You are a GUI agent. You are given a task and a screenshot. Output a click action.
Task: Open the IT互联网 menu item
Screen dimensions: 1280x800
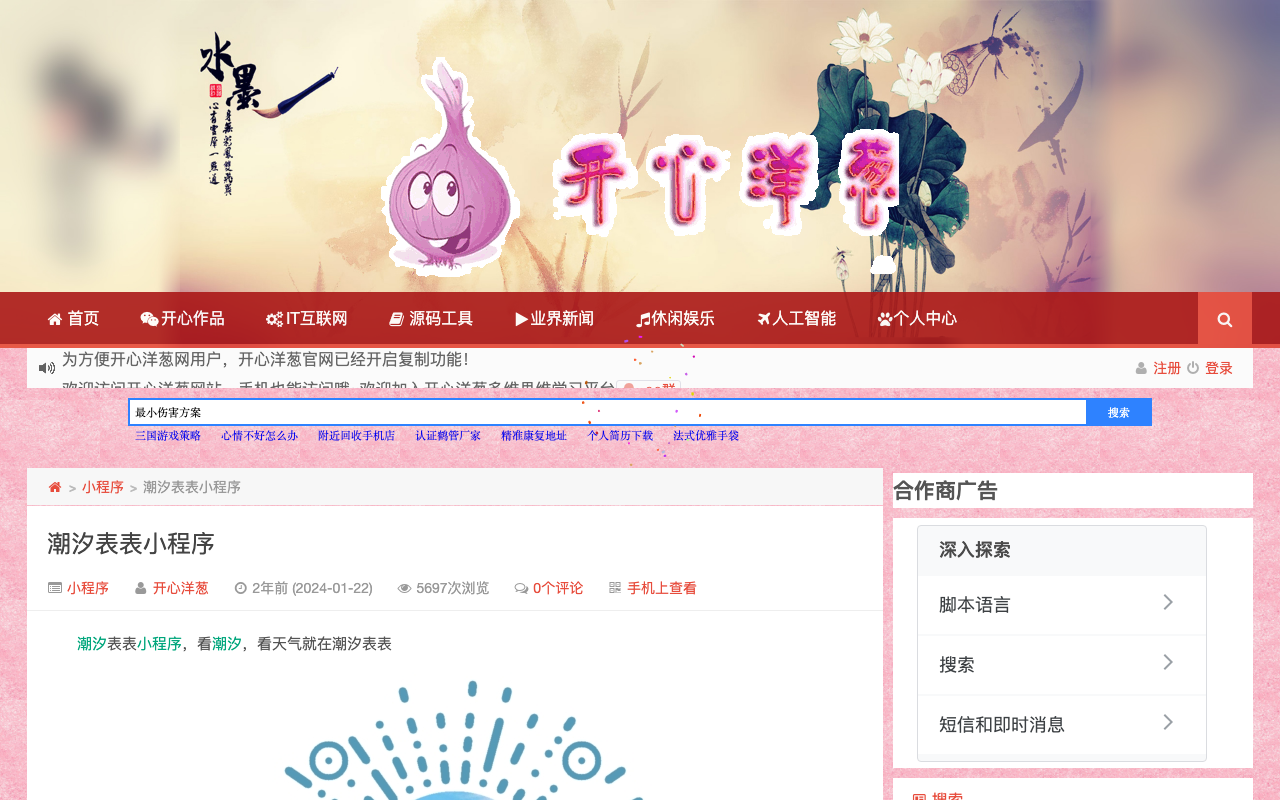pyautogui.click(x=307, y=319)
